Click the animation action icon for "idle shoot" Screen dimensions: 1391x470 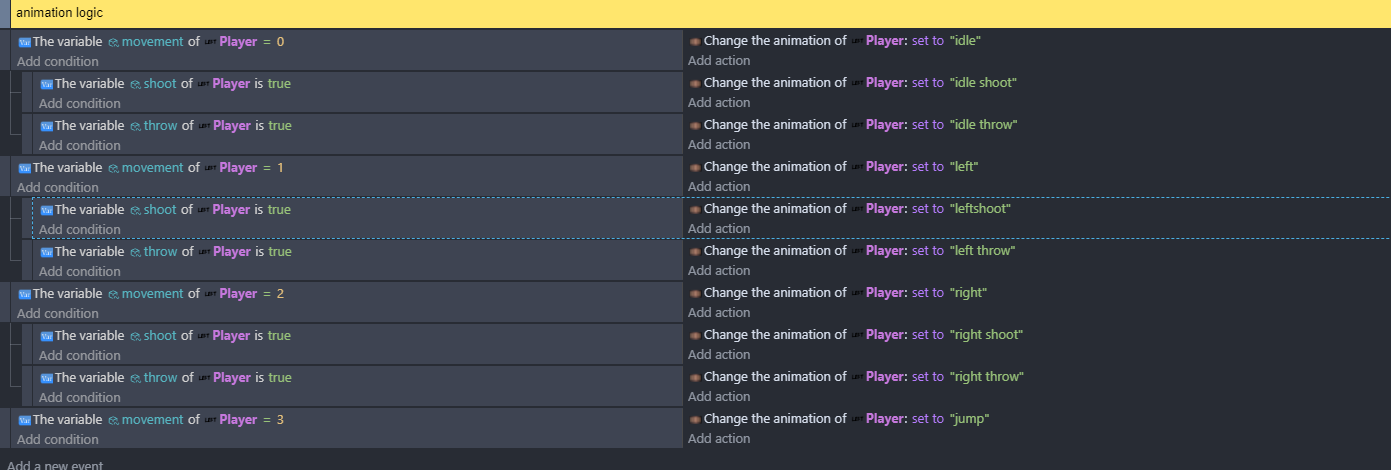pos(695,83)
